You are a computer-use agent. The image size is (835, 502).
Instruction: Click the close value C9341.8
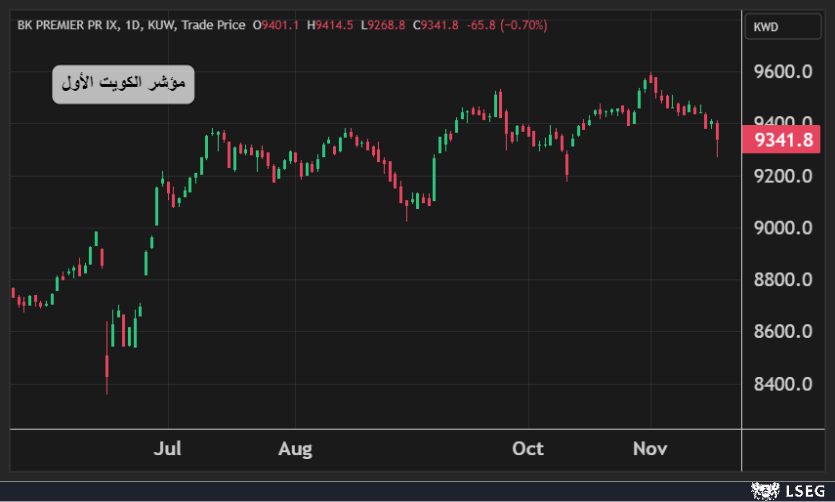pos(435,25)
